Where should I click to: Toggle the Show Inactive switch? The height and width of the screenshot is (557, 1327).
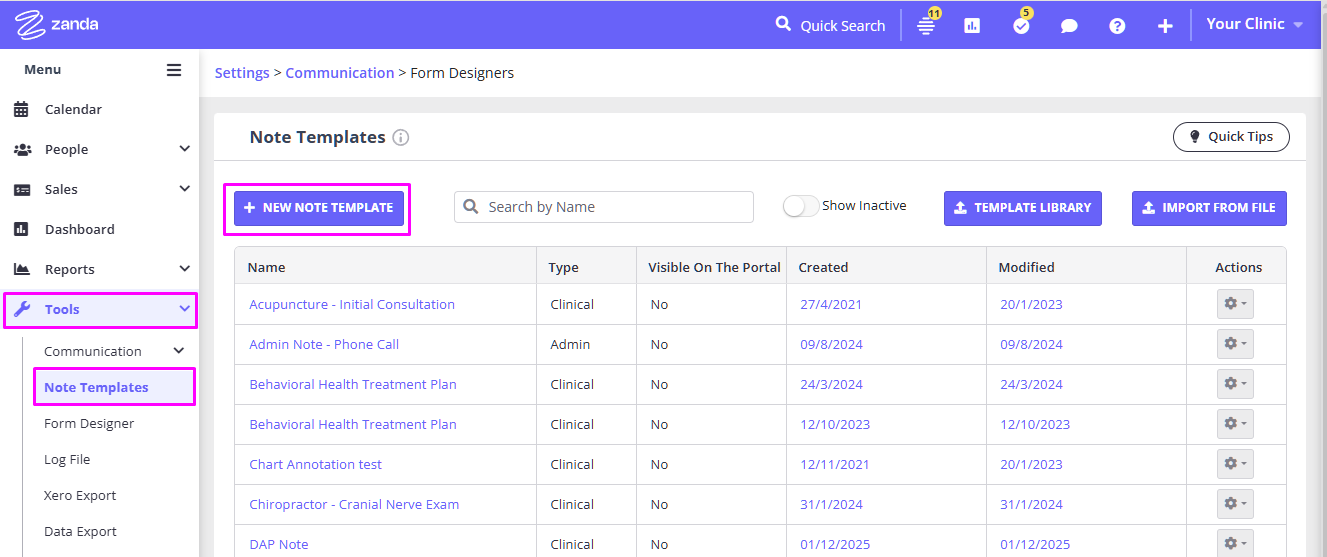[800, 206]
